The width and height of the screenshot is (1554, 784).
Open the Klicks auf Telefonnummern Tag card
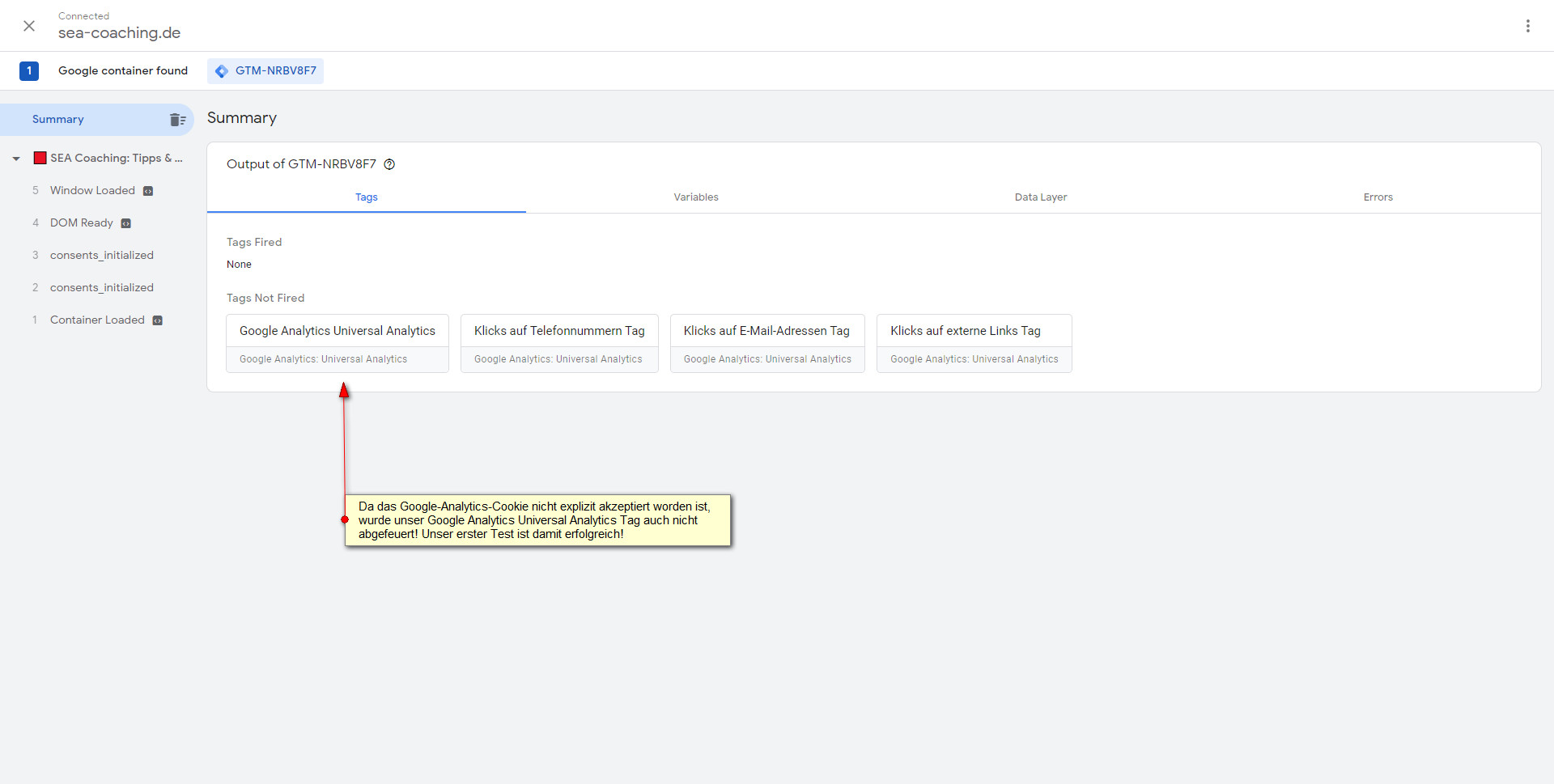[559, 343]
